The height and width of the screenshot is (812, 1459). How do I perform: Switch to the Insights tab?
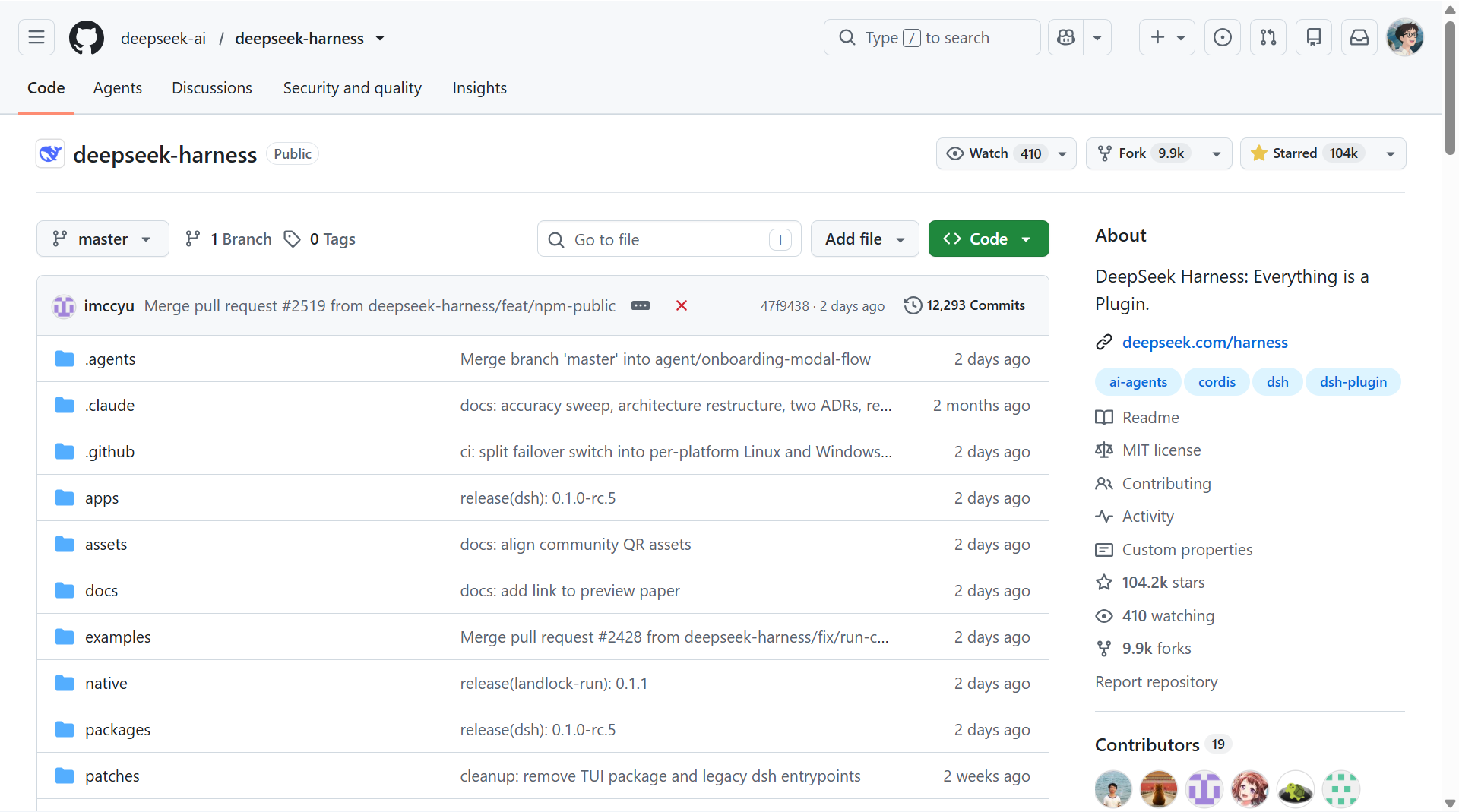point(479,88)
